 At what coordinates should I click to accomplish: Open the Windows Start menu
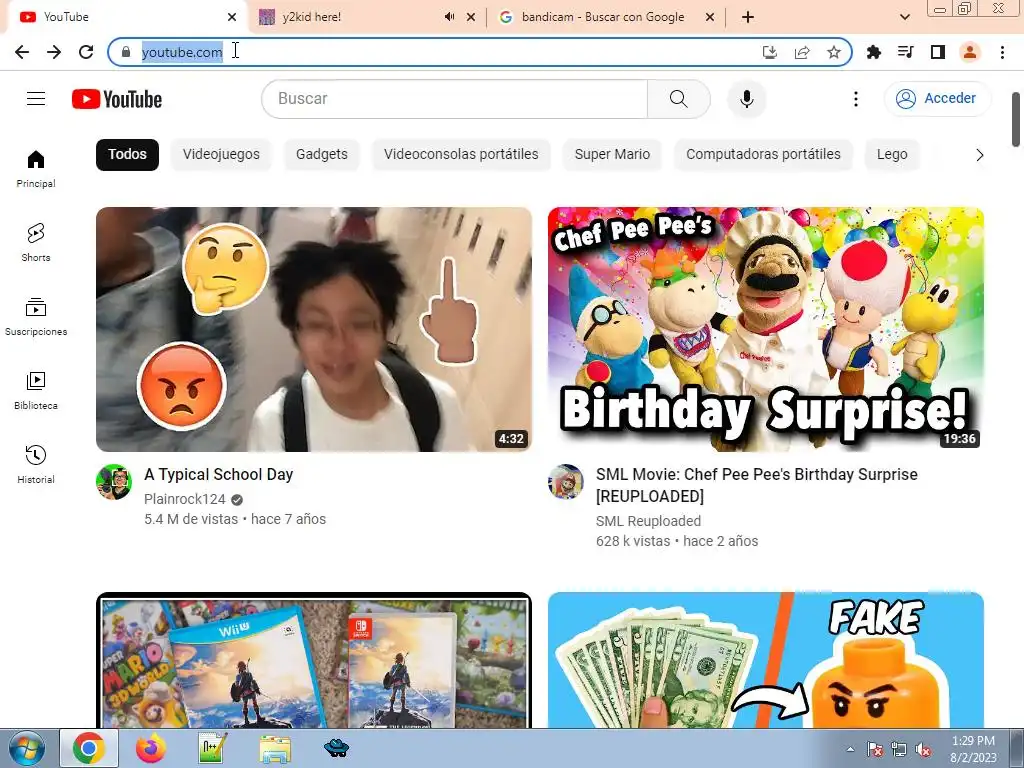[26, 749]
